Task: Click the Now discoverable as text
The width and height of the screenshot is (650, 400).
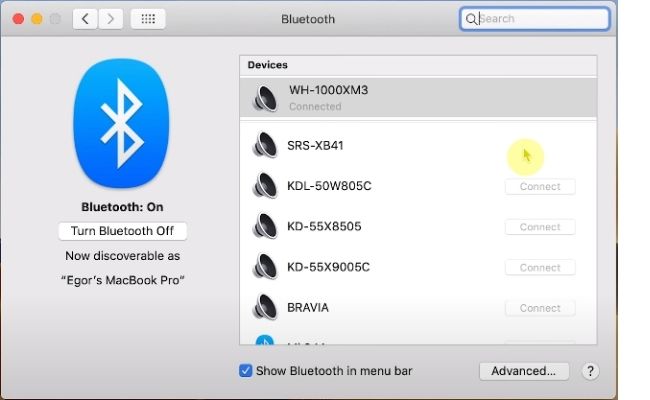Action: click(123, 256)
